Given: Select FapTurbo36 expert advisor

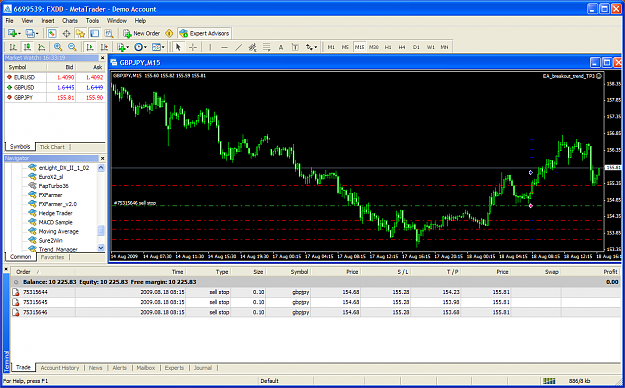Looking at the screenshot, I should (53, 186).
